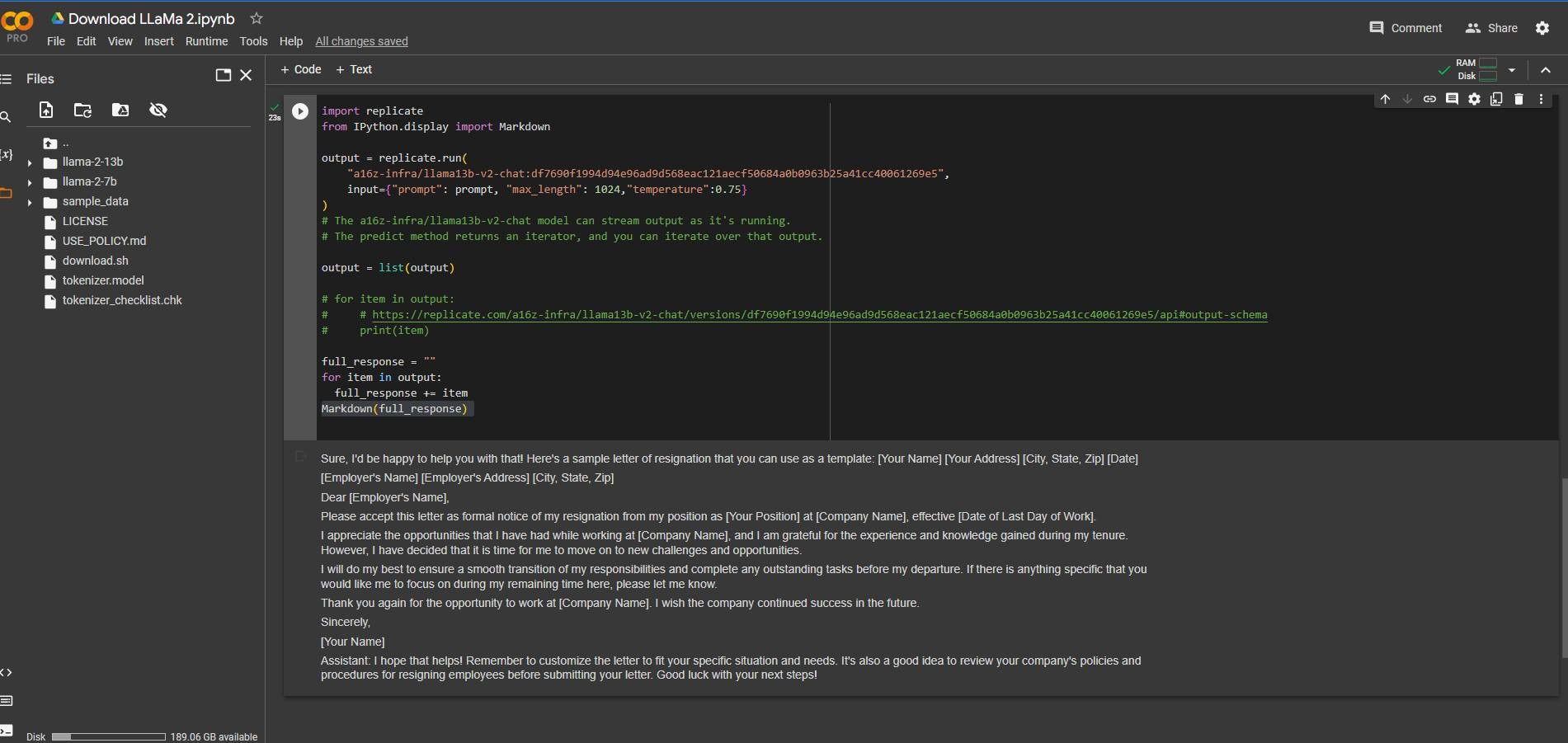The image size is (1568, 743).
Task: Open cell editor settings gear
Action: [x=1474, y=99]
